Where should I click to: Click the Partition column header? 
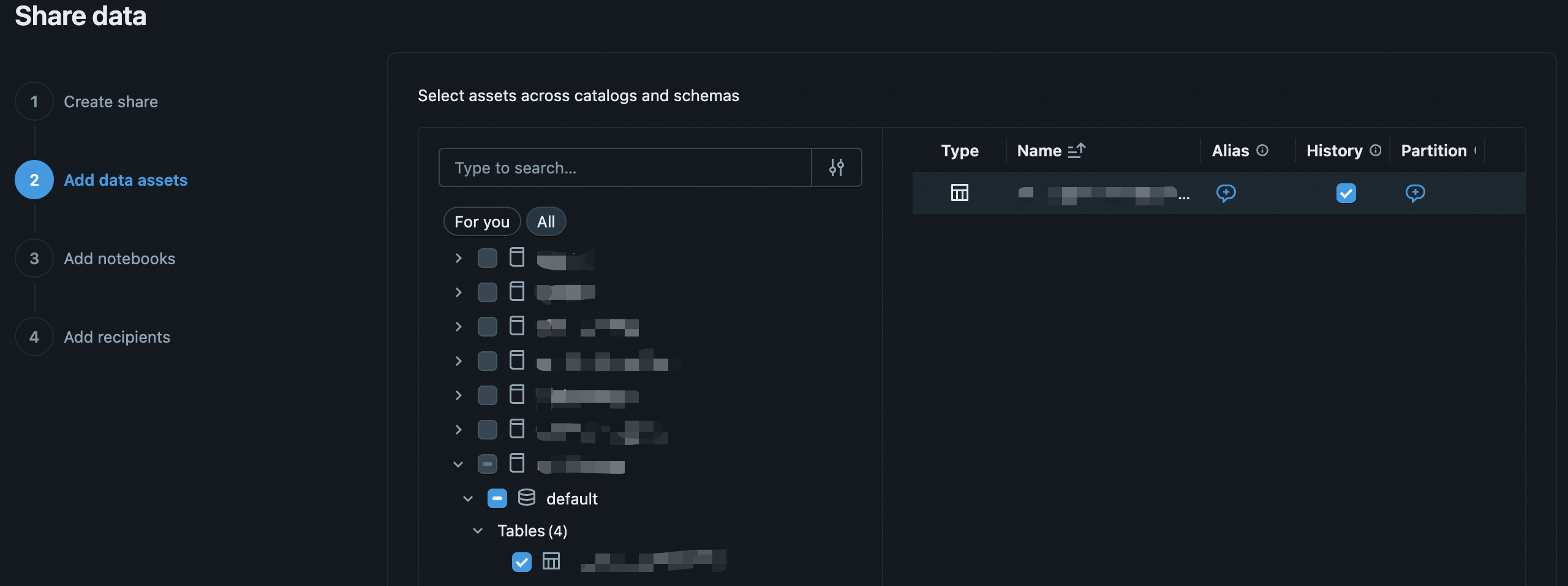1434,150
